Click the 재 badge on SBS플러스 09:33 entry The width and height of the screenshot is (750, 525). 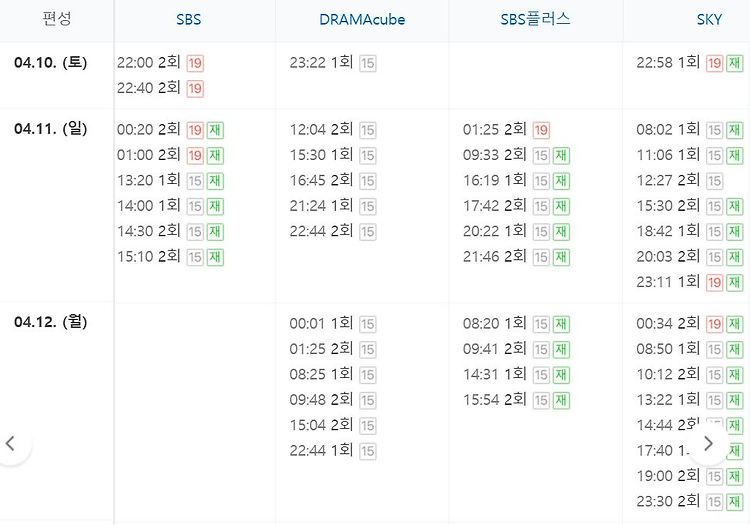click(562, 155)
